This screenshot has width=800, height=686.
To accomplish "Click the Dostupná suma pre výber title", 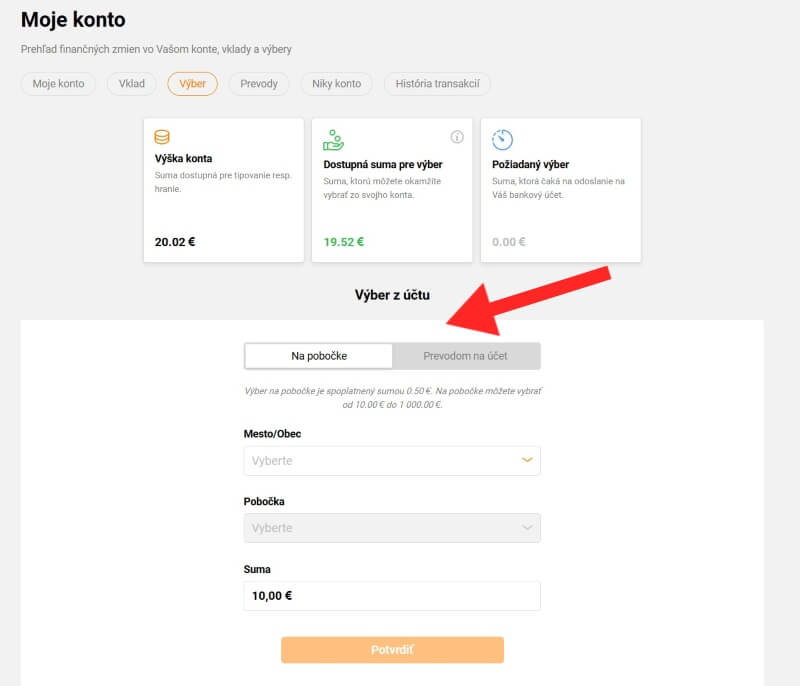I will pos(383,165).
